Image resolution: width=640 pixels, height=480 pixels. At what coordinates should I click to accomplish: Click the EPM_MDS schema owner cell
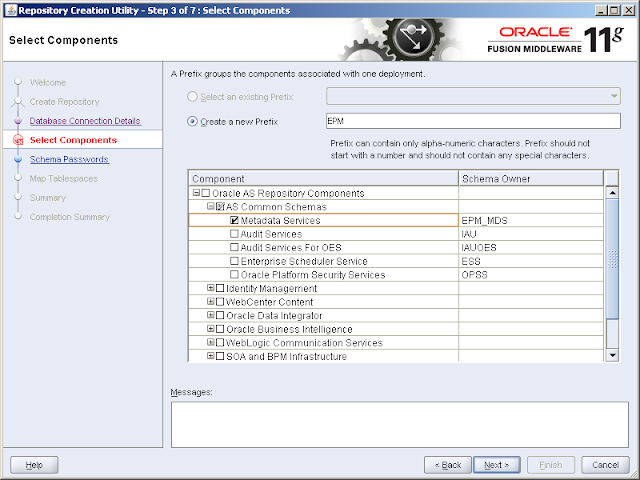(531, 220)
